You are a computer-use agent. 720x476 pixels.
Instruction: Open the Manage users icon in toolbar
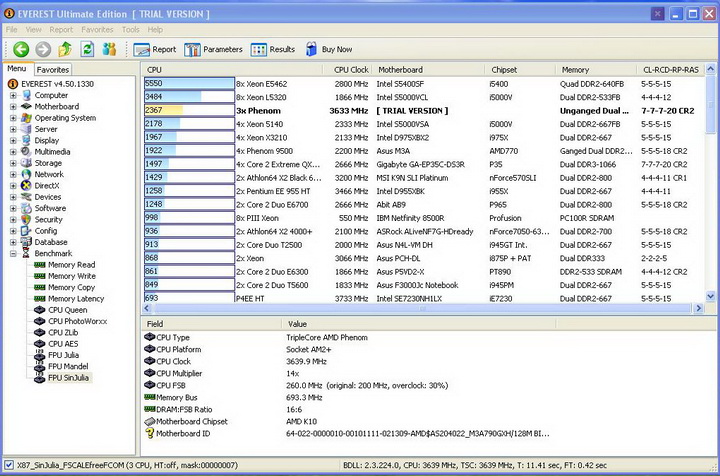[109, 49]
